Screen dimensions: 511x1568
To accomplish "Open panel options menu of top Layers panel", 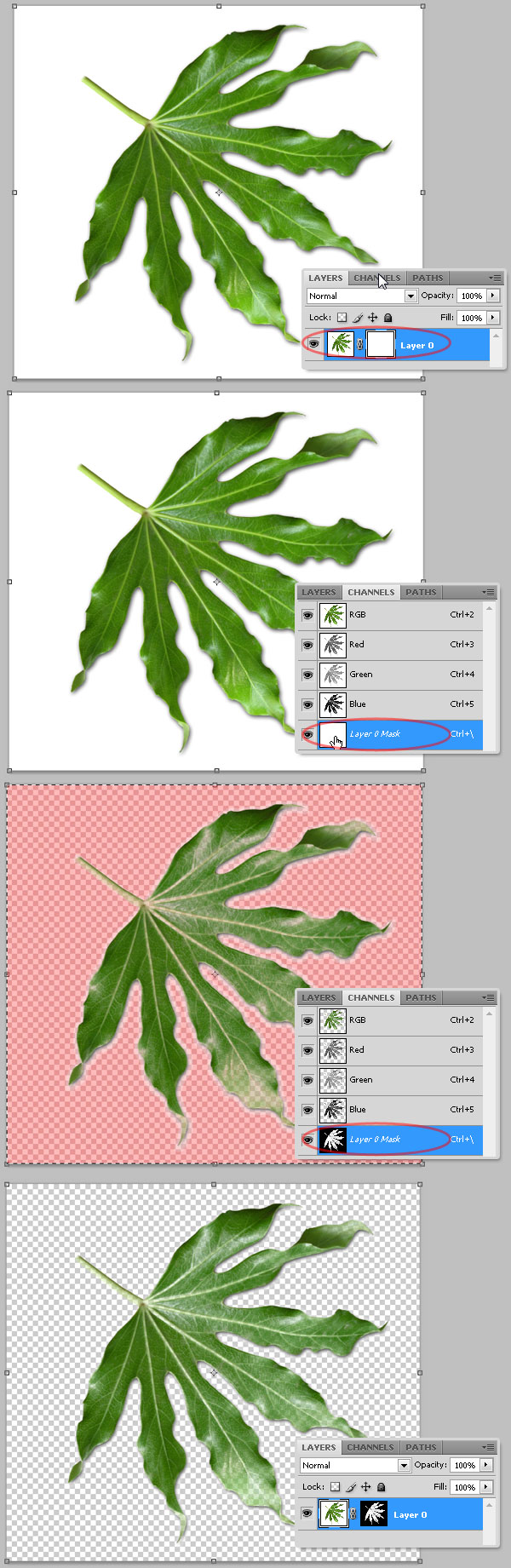I will 495,278.
